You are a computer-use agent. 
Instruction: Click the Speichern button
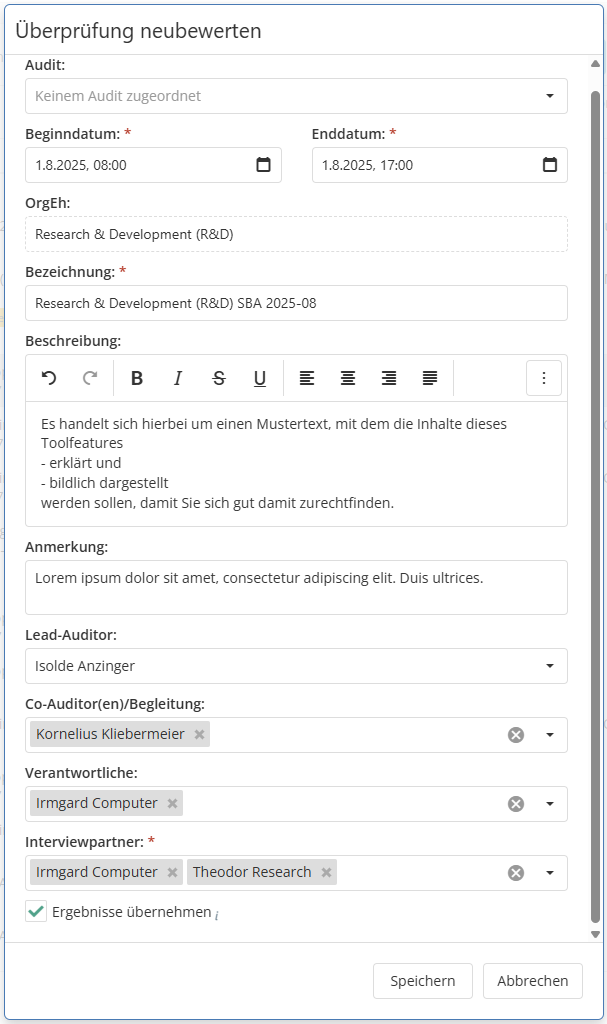pyautogui.click(x=423, y=981)
